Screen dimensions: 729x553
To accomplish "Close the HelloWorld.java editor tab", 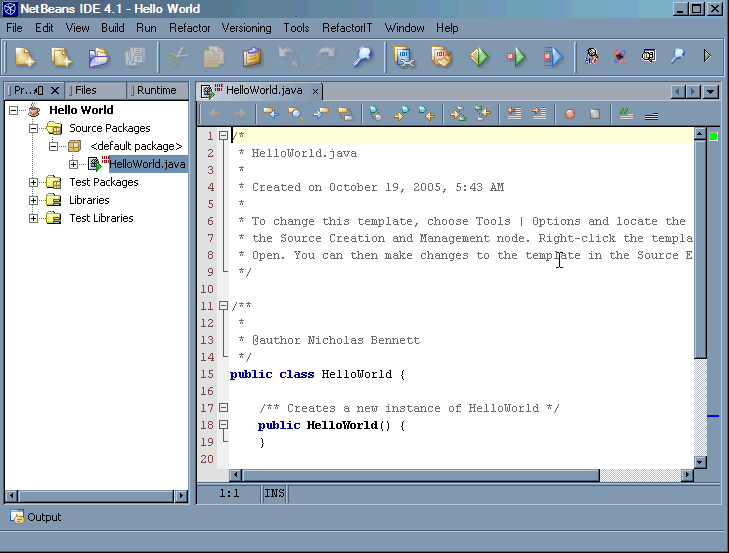I will tap(315, 92).
